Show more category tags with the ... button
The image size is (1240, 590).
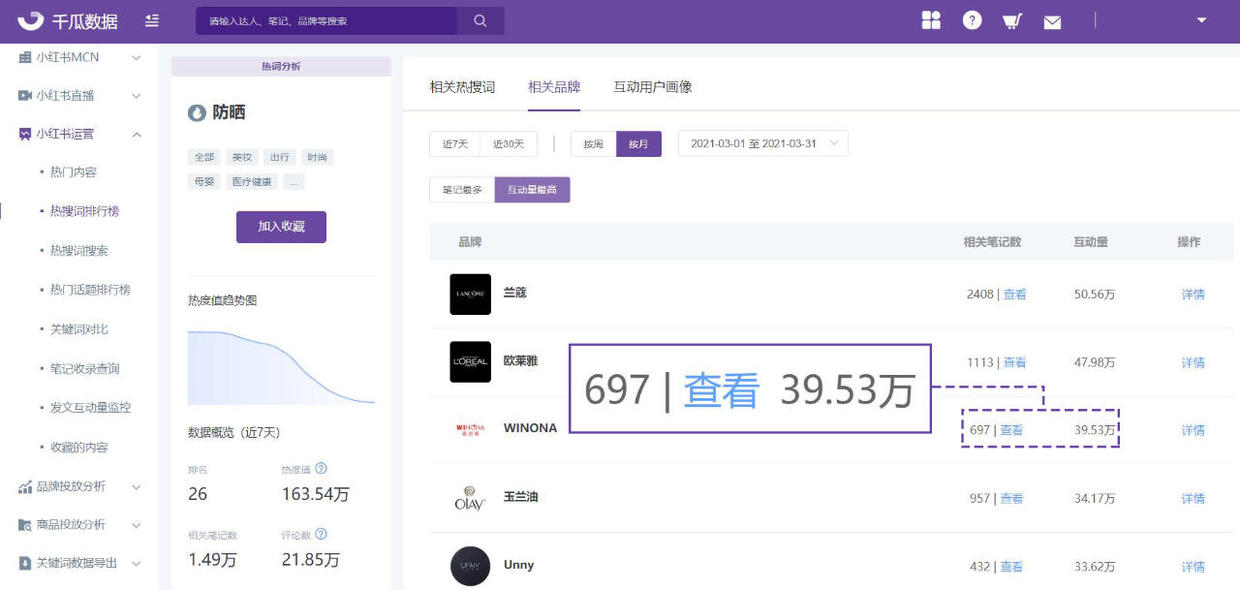tap(294, 182)
